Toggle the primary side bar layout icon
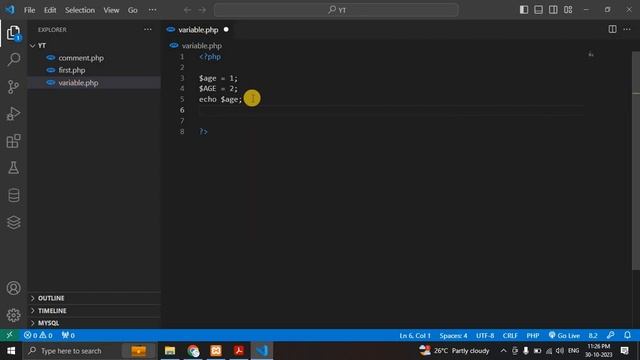 point(524,9)
